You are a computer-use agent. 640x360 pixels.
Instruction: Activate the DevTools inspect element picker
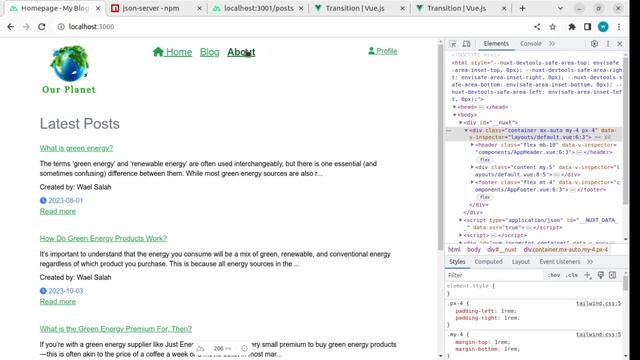coord(453,44)
